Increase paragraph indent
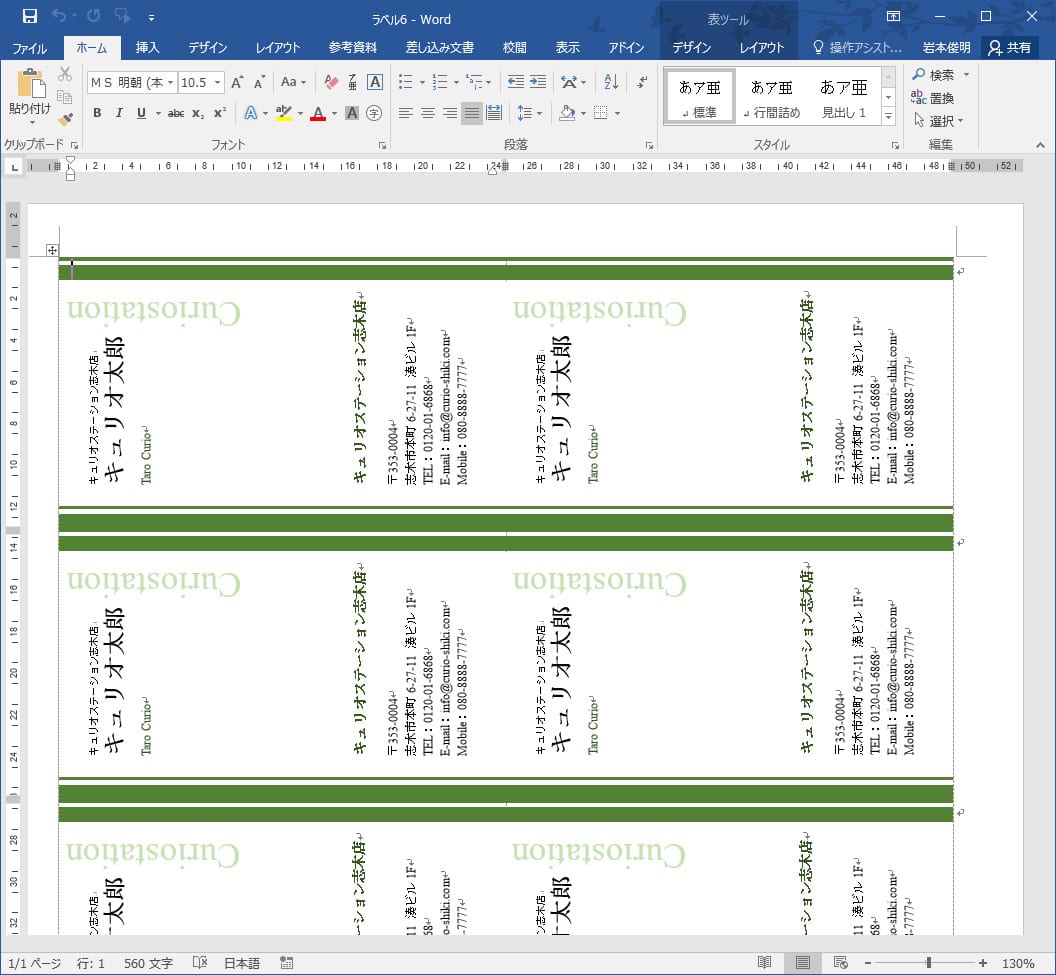Image resolution: width=1056 pixels, height=975 pixels. pyautogui.click(x=538, y=82)
